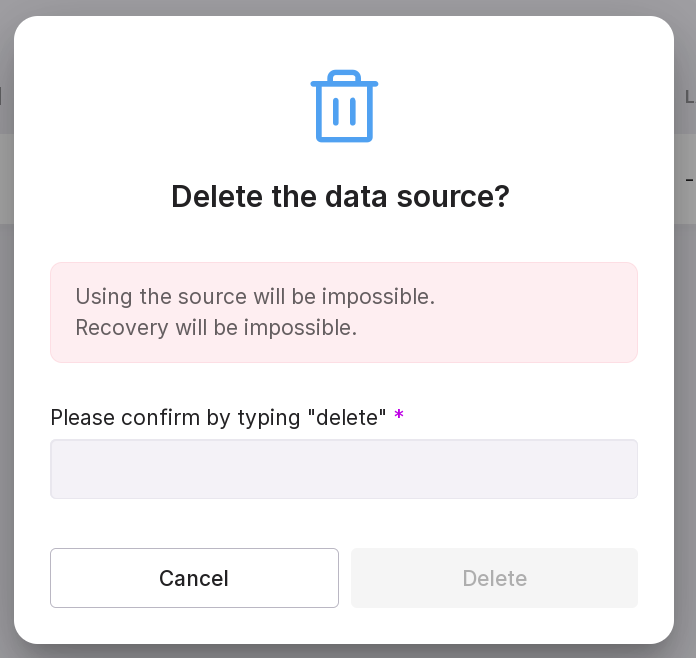Click the dimmed backdrop left of dialog
This screenshot has width=696, height=658.
coord(6,400)
